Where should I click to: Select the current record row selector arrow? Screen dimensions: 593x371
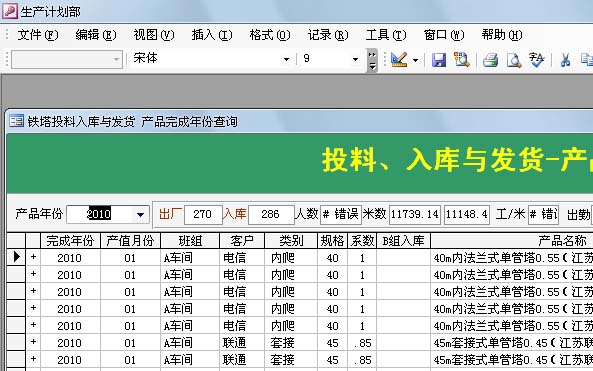pyautogui.click(x=16, y=257)
